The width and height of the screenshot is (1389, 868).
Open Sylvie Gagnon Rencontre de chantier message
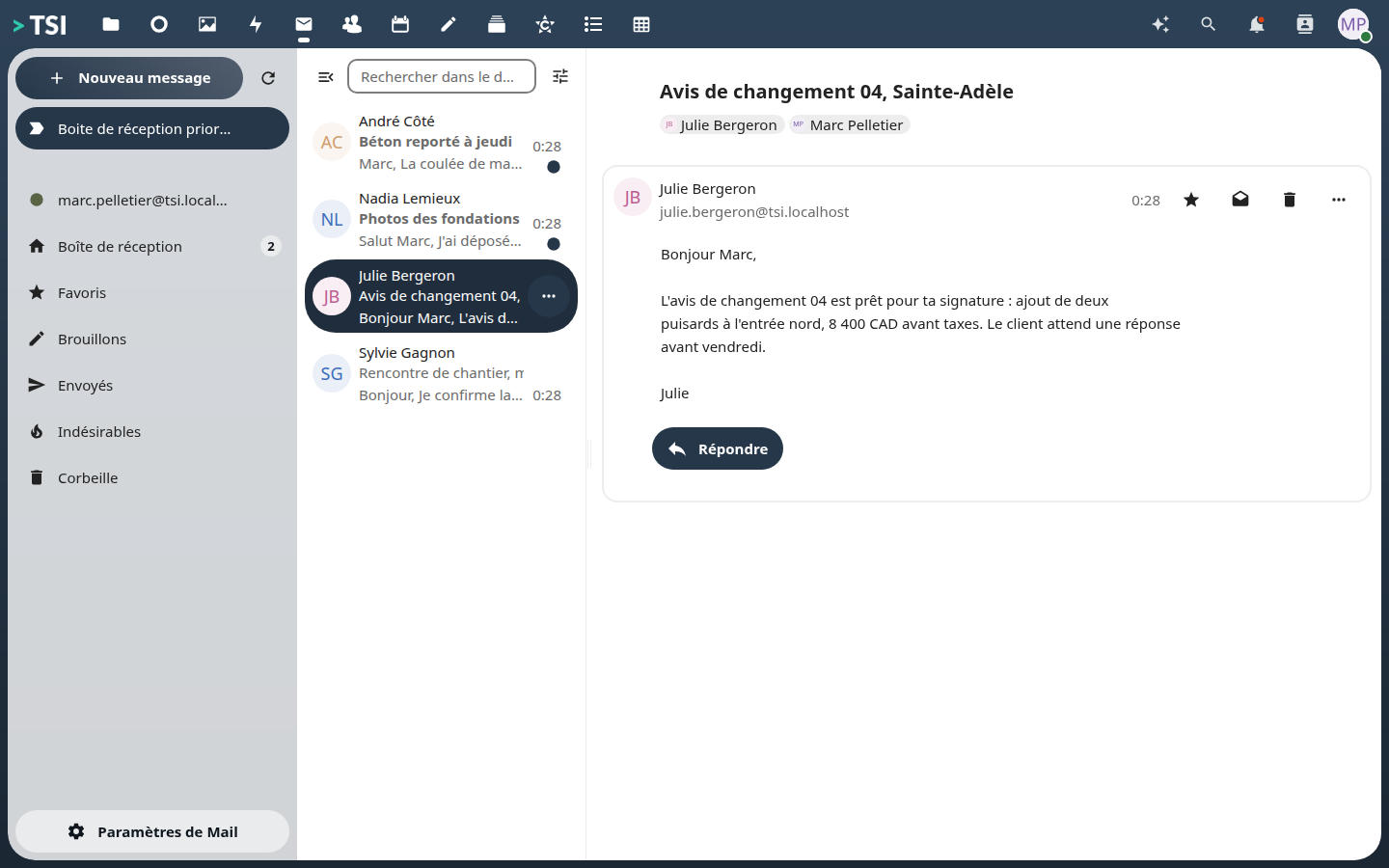[441, 373]
